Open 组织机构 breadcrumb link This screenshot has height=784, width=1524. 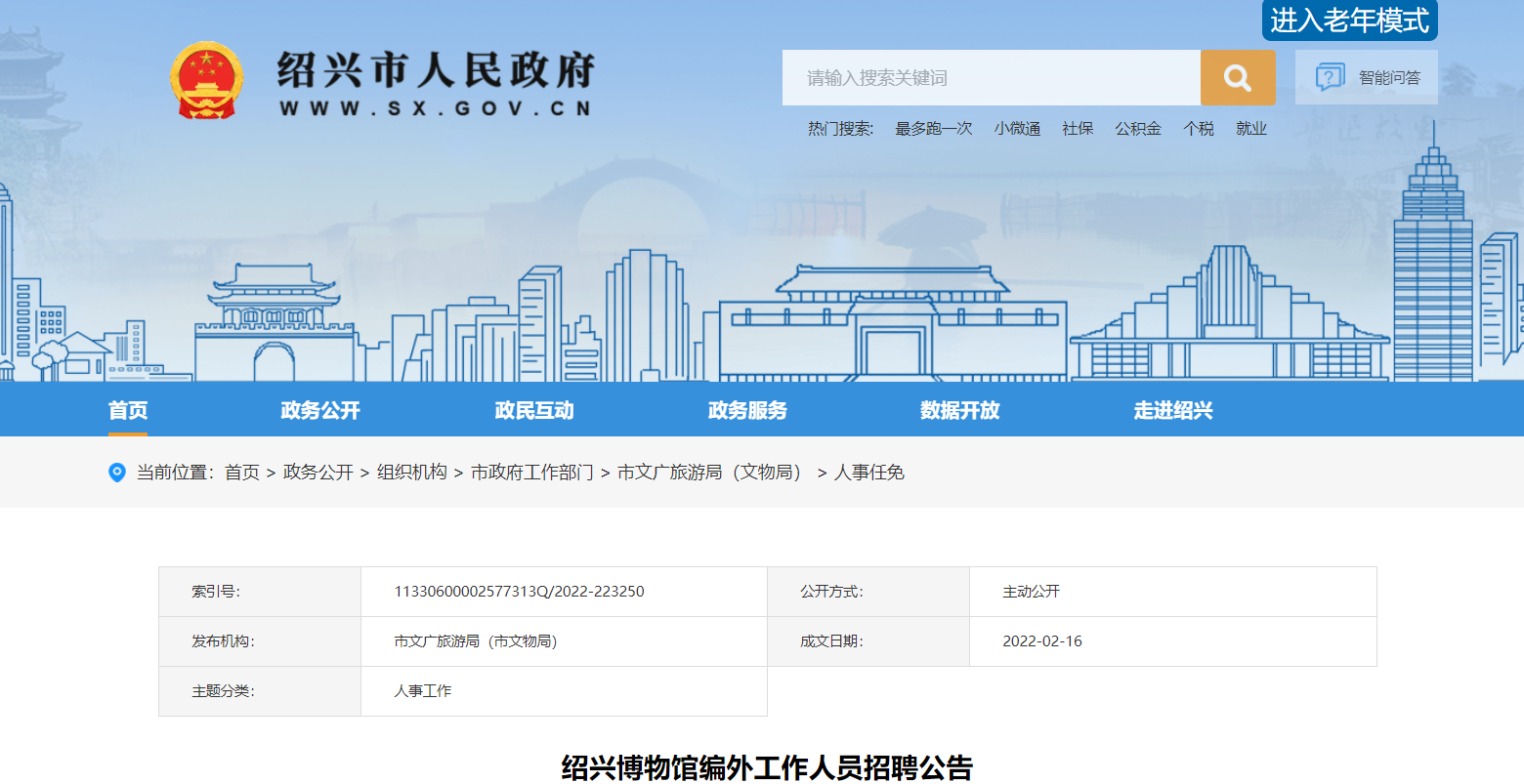(411, 473)
